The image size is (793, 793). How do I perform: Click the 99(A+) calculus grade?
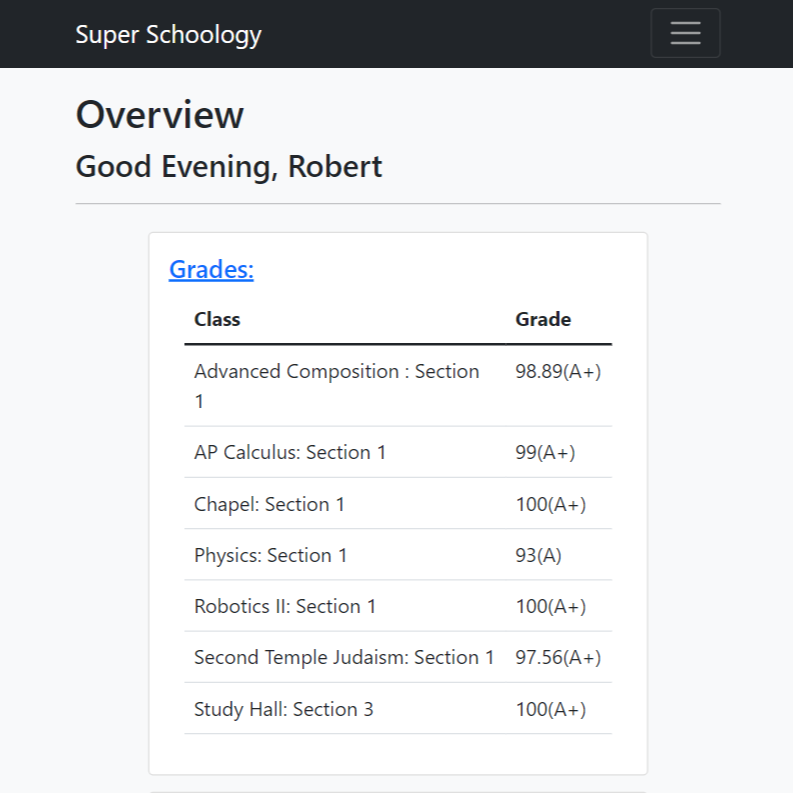pos(545,452)
